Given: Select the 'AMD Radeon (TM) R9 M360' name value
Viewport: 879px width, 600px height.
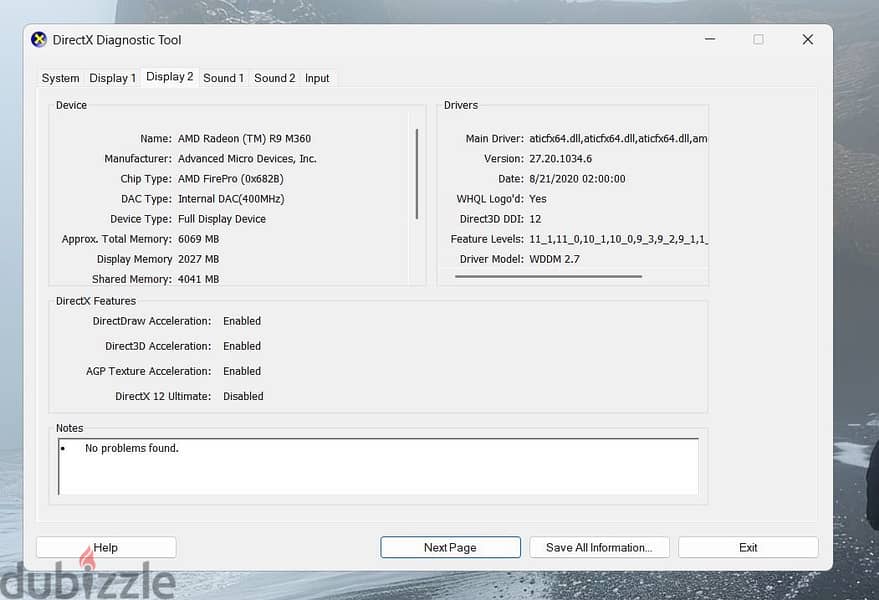Looking at the screenshot, I should click(x=244, y=139).
